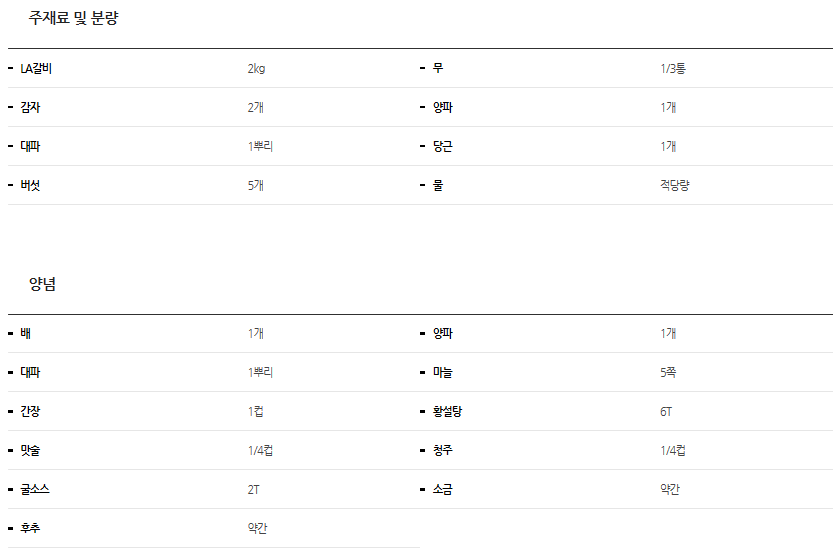Select the 소금 seasoning entry
The image size is (840, 555).
[442, 489]
